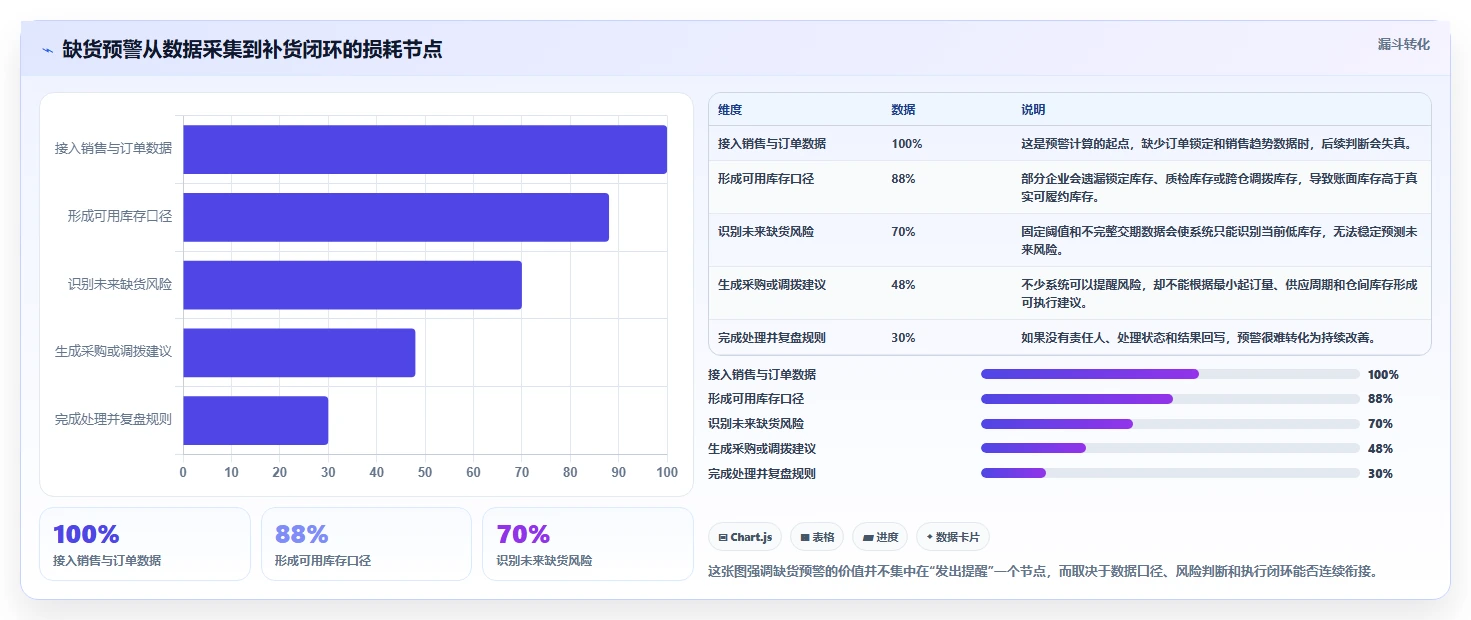The image size is (1471, 620).
Task: Click the icon on the 进度 tag
Action: (x=868, y=537)
